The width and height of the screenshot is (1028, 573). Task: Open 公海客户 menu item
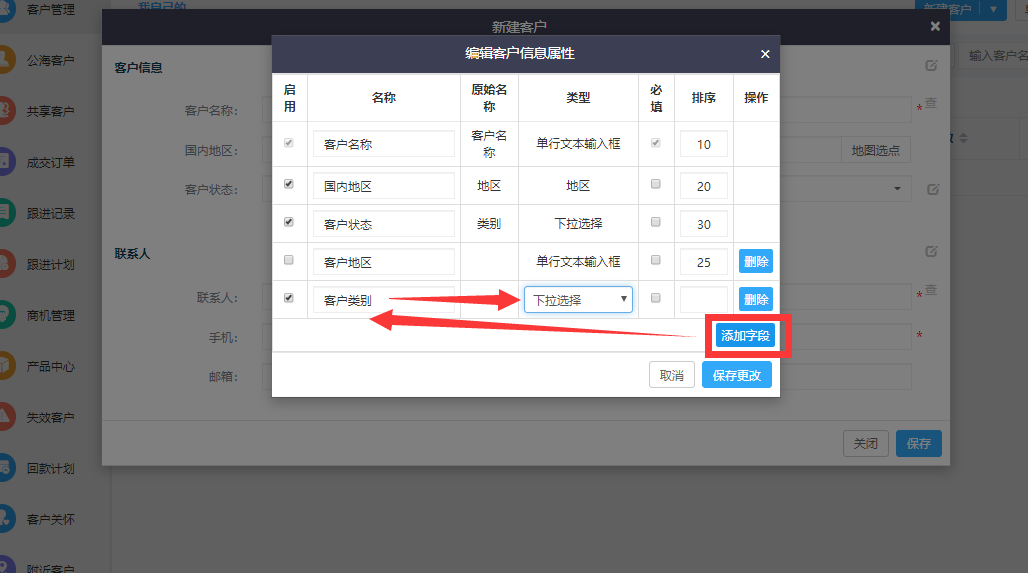pos(50,60)
